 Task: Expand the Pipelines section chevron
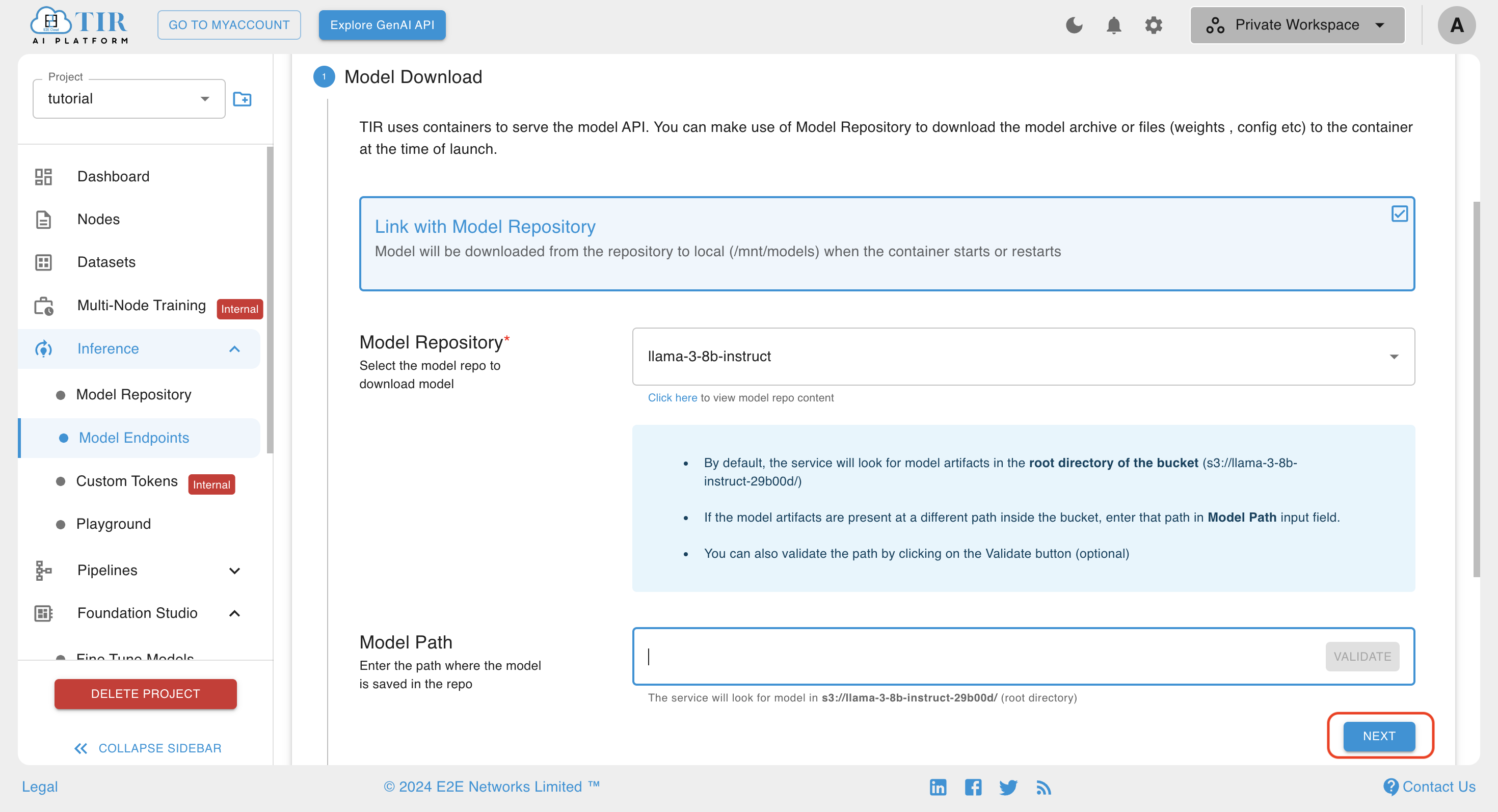coord(234,570)
